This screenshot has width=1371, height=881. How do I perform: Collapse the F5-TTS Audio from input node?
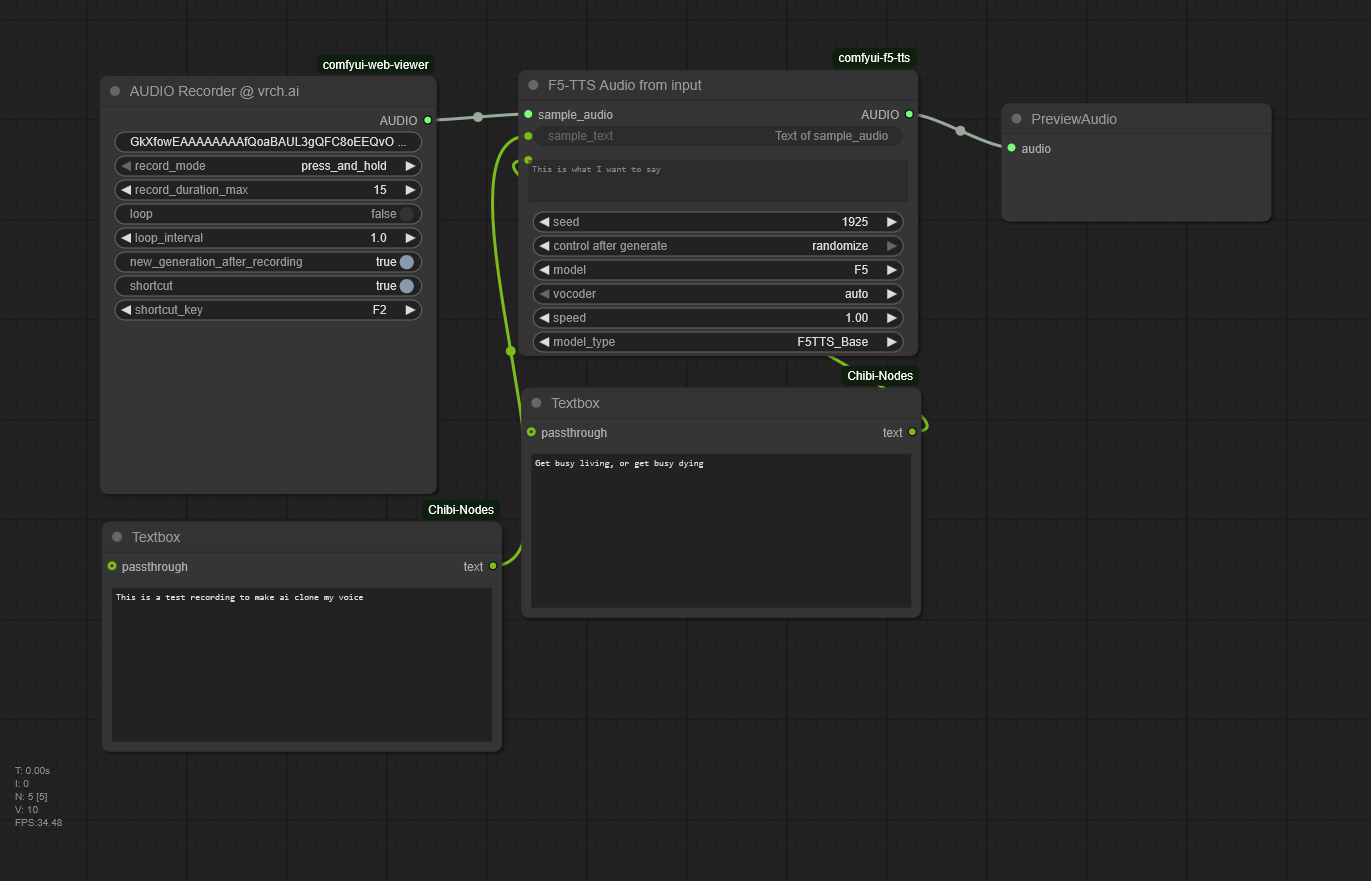(x=534, y=85)
